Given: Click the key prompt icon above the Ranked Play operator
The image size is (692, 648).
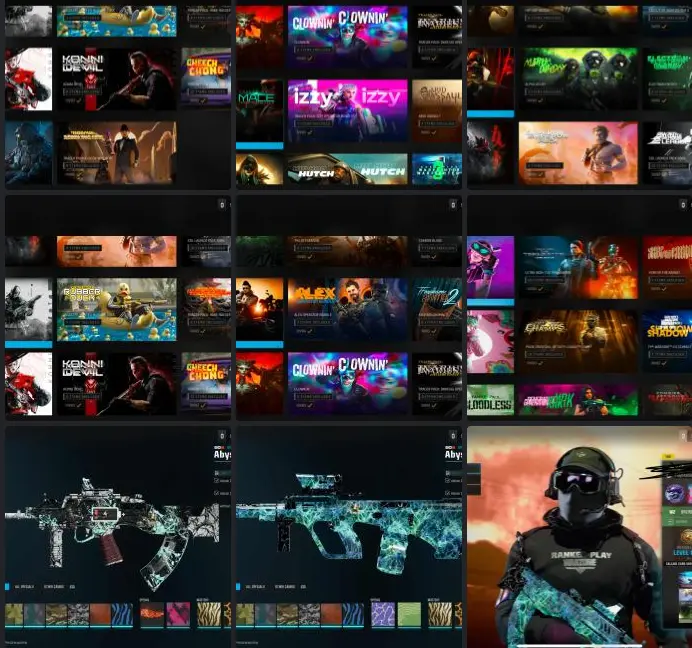Looking at the screenshot, I should 683,436.
